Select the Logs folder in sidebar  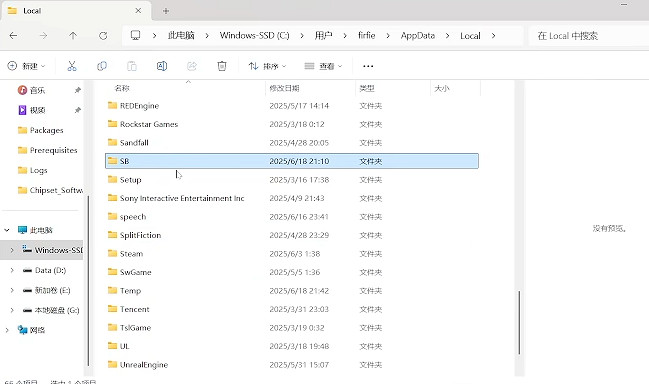(x=32, y=170)
